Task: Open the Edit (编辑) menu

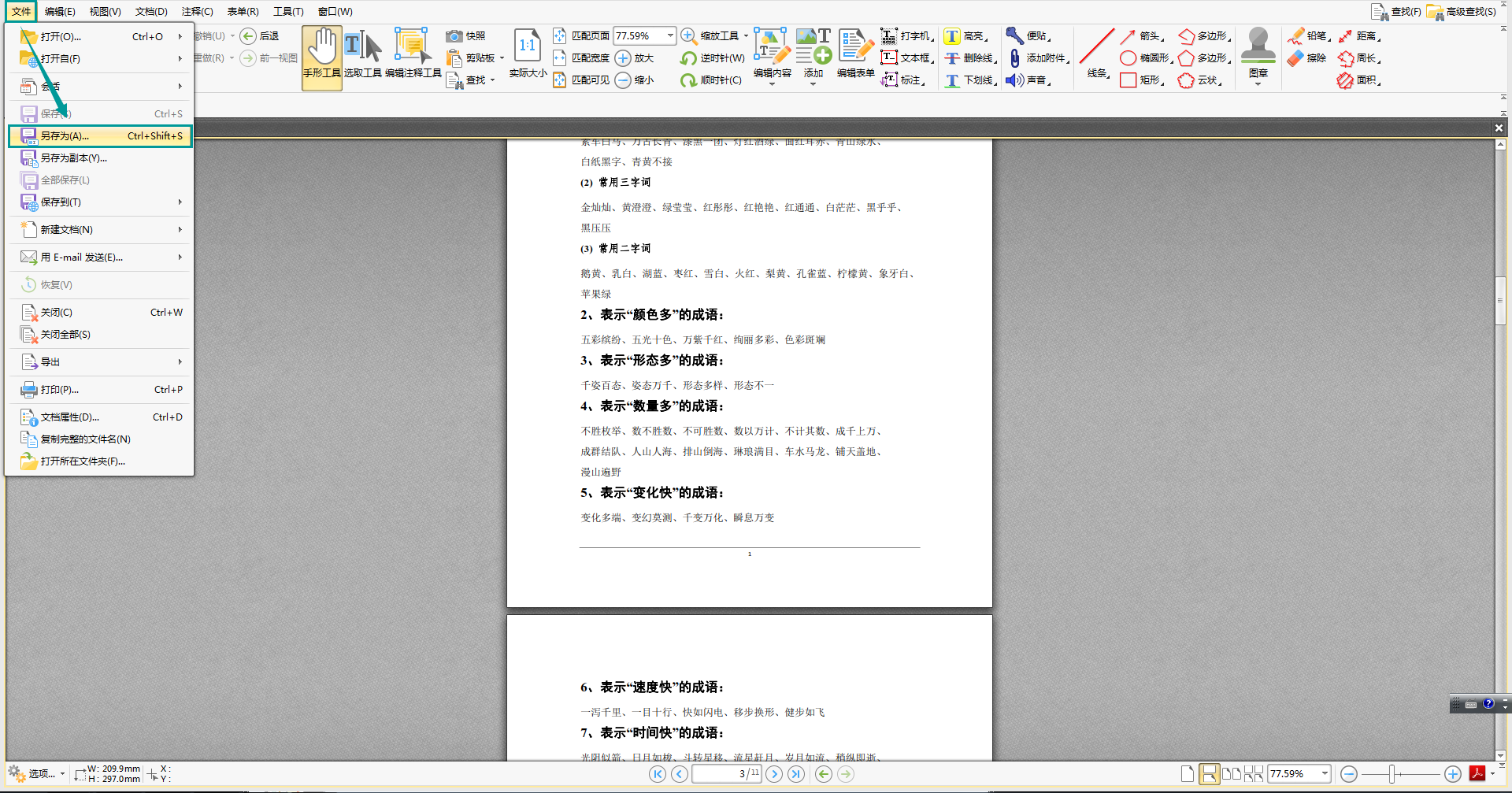Action: tap(60, 12)
